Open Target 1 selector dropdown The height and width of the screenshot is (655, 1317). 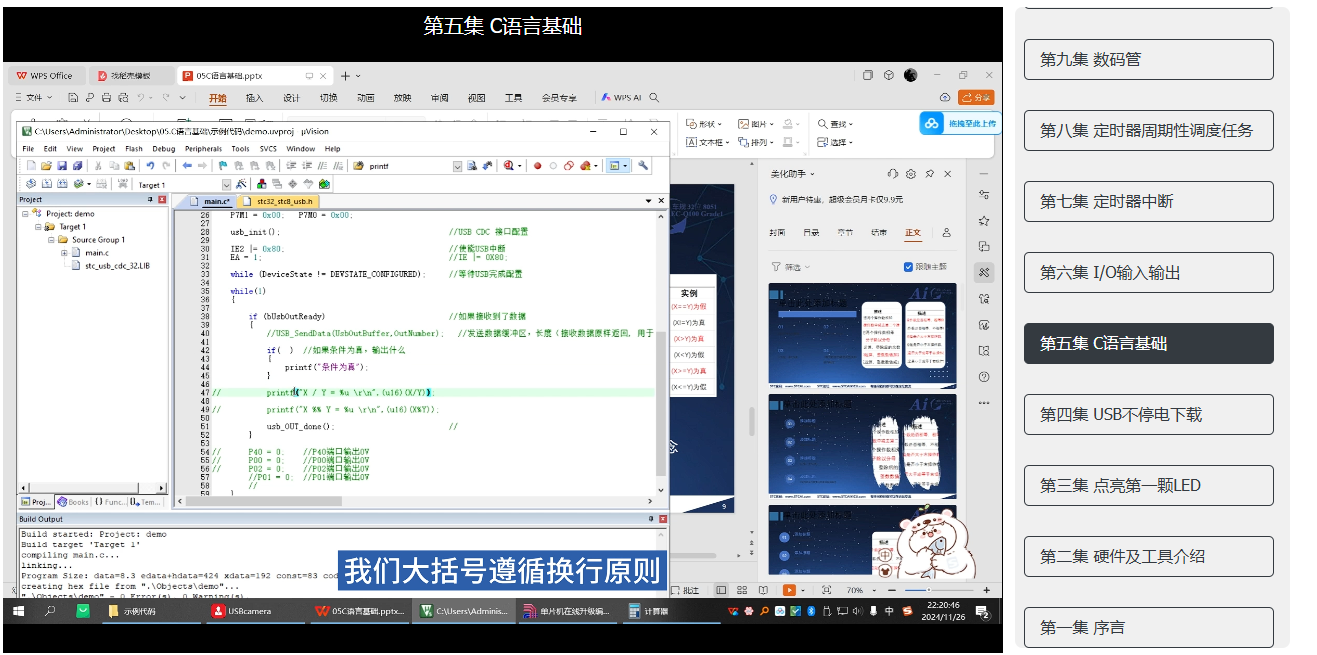click(227, 185)
